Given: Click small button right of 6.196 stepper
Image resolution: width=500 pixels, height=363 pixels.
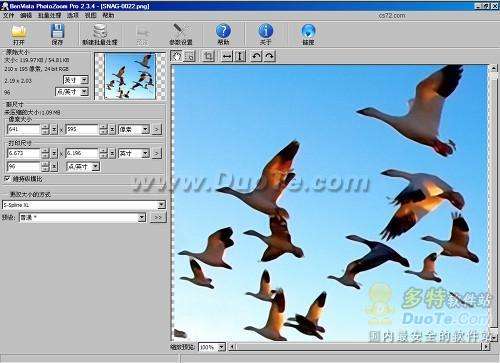Looking at the screenshot, I should point(113,153).
